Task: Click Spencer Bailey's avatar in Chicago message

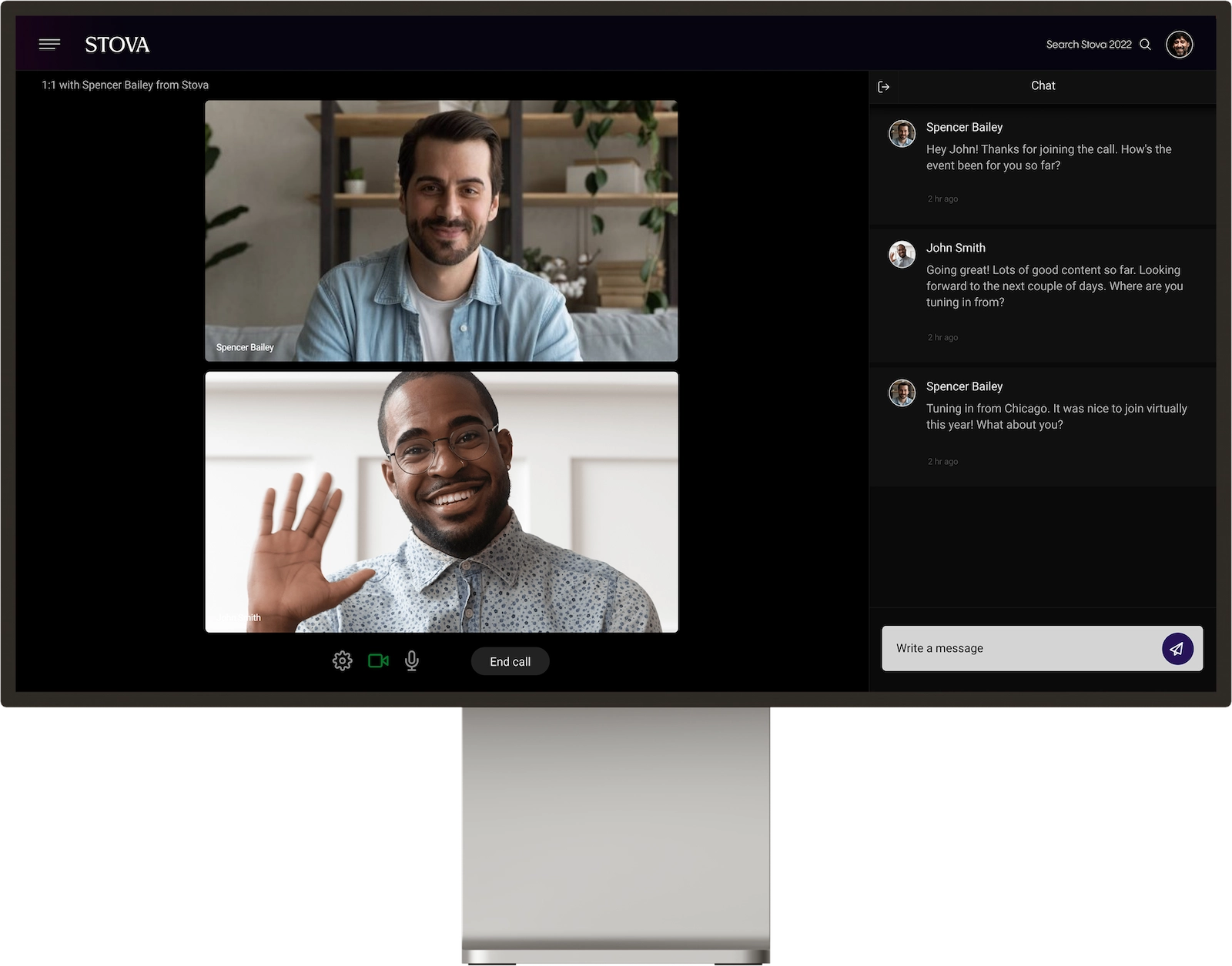Action: point(902,393)
